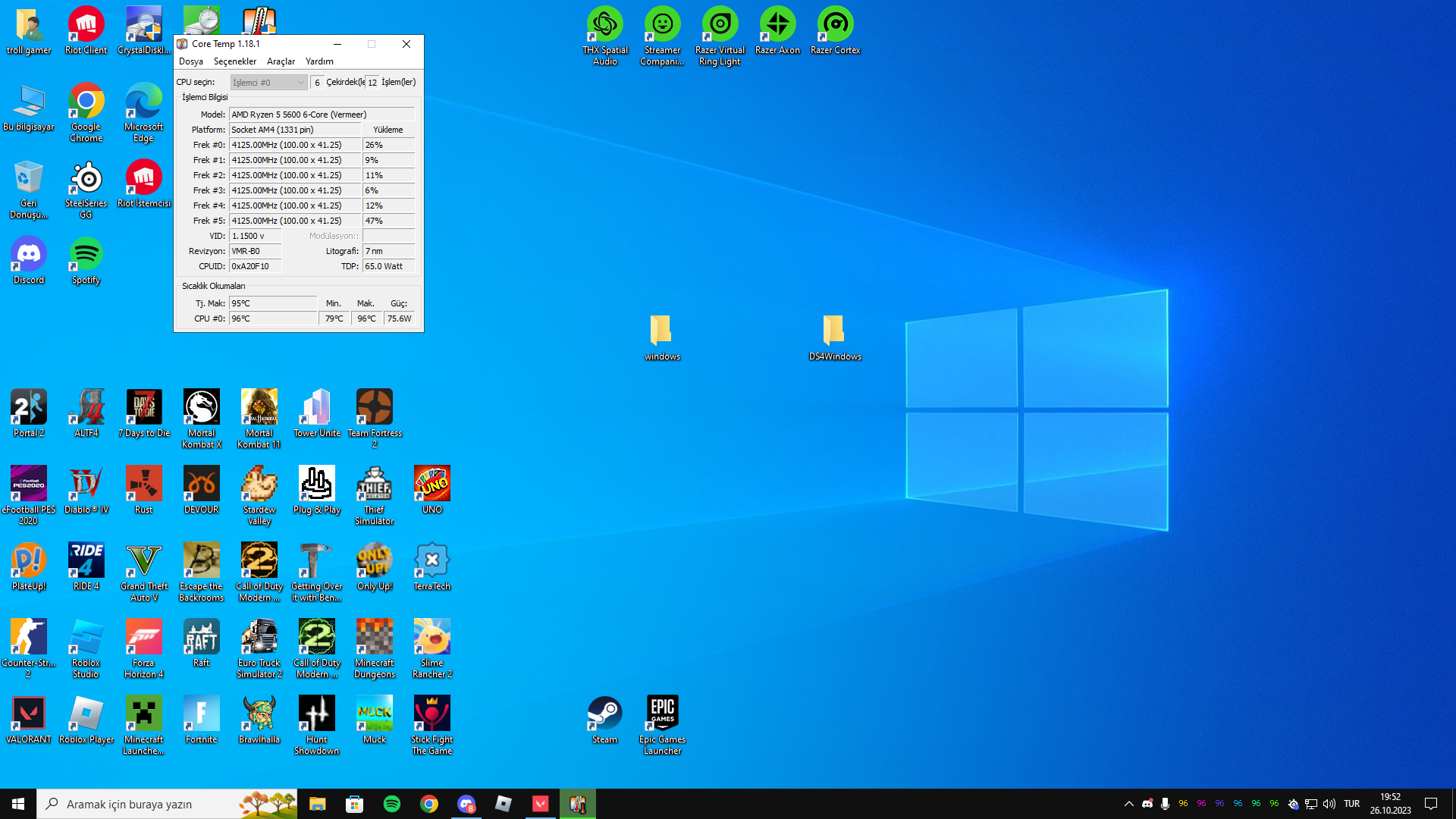Select the 7 Days to Die shortcut
The width and height of the screenshot is (1456, 819).
click(x=144, y=413)
